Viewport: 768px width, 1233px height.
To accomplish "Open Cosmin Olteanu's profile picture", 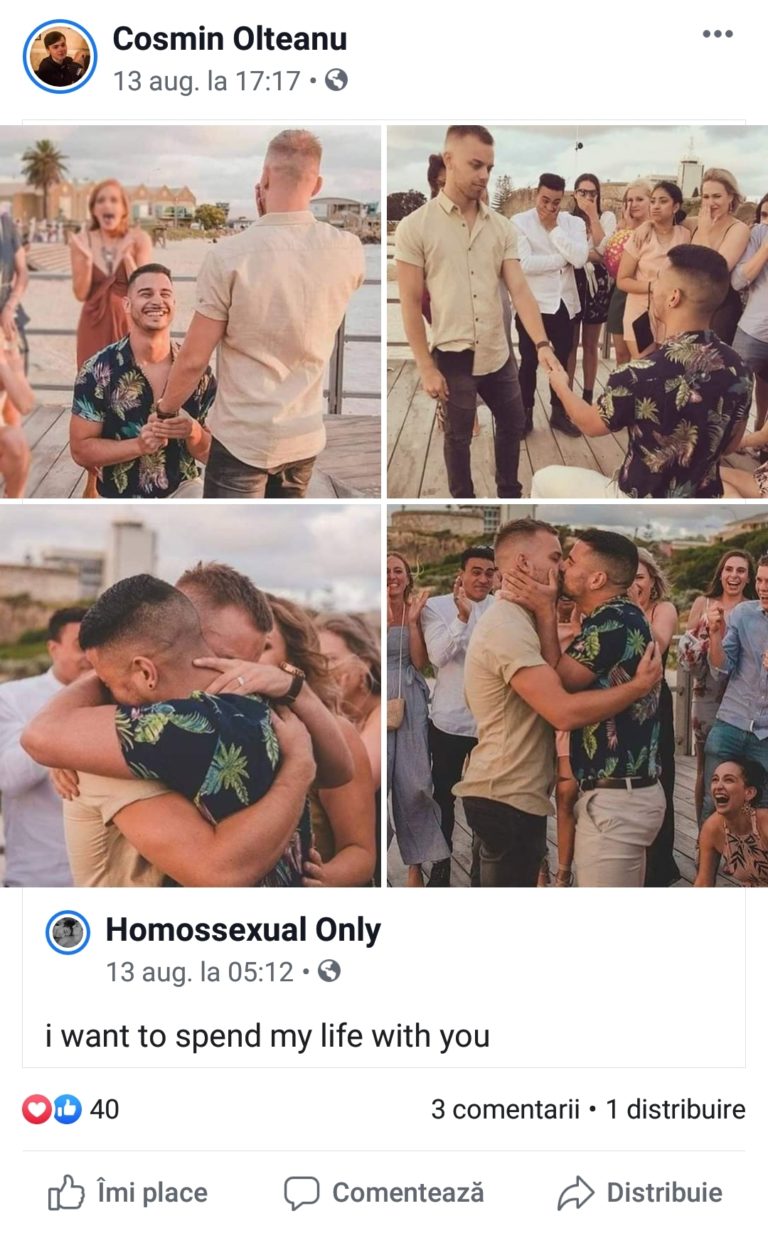I will click(60, 57).
